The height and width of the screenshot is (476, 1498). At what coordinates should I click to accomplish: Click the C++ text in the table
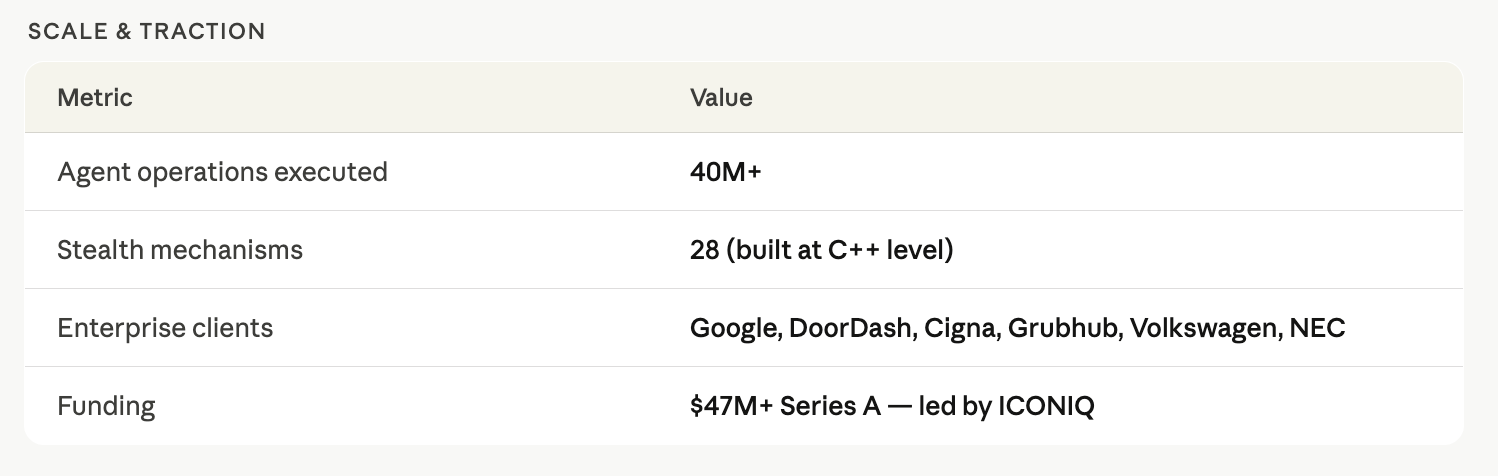(853, 250)
